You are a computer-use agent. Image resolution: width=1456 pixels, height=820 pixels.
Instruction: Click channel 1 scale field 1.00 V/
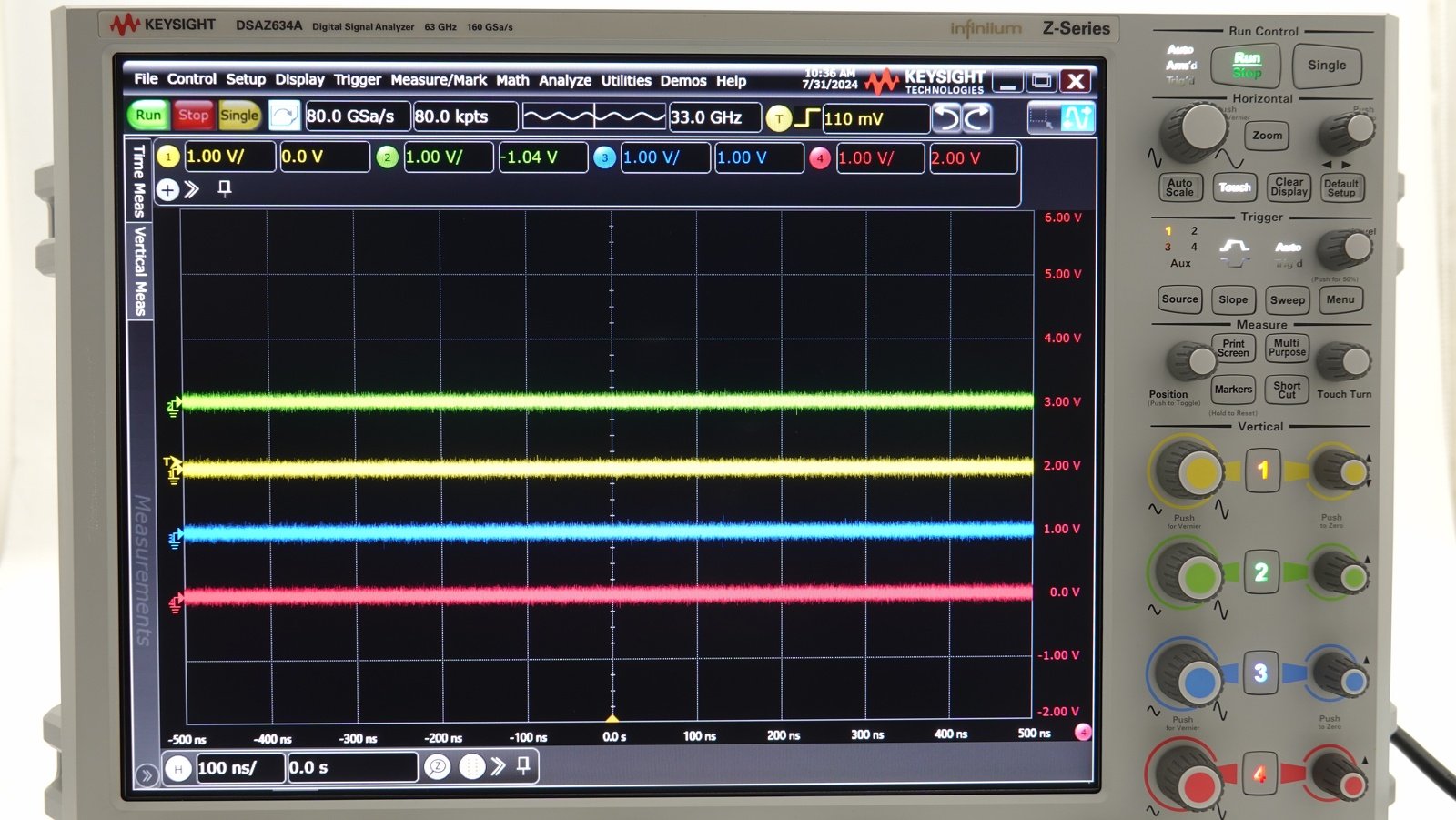(x=229, y=157)
